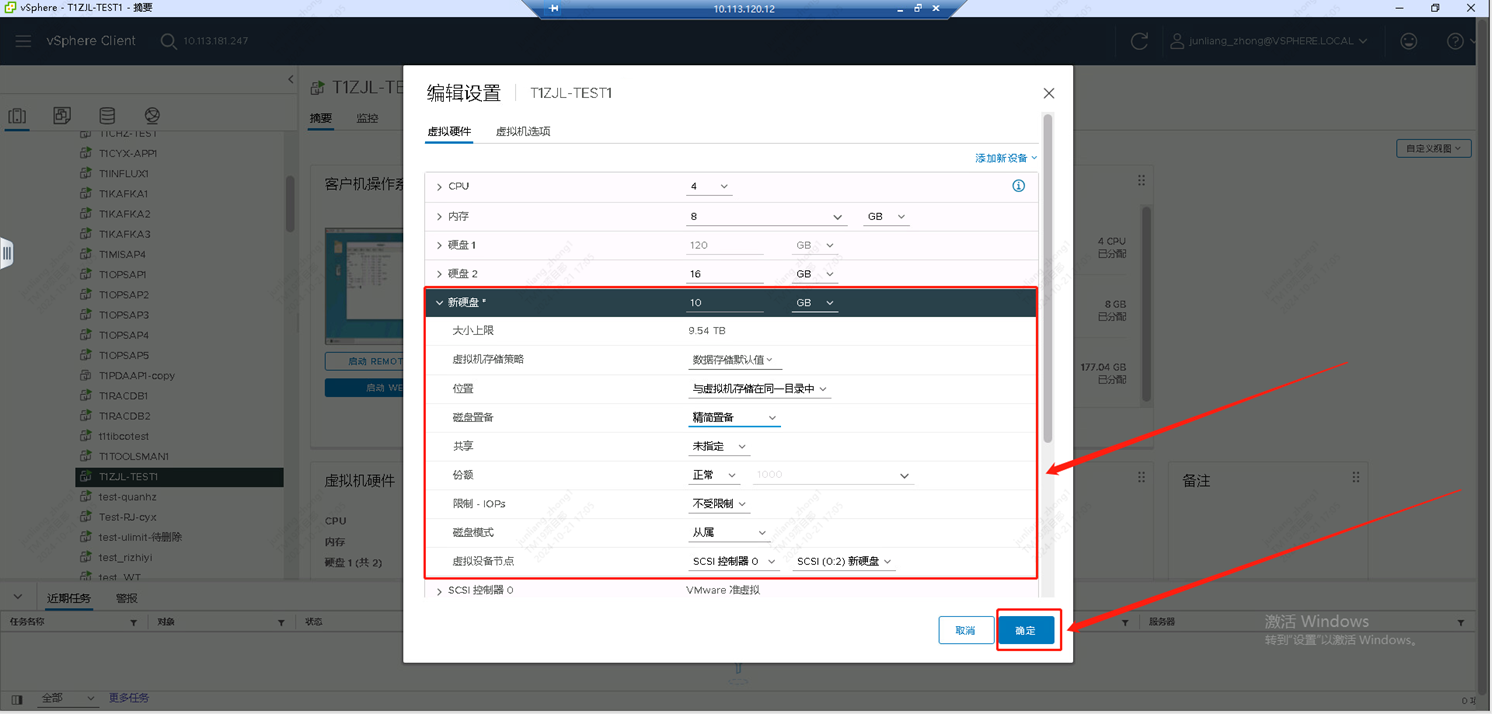1492x714 pixels.
Task: Close the Edit Settings dialog with X
Action: [x=1048, y=93]
